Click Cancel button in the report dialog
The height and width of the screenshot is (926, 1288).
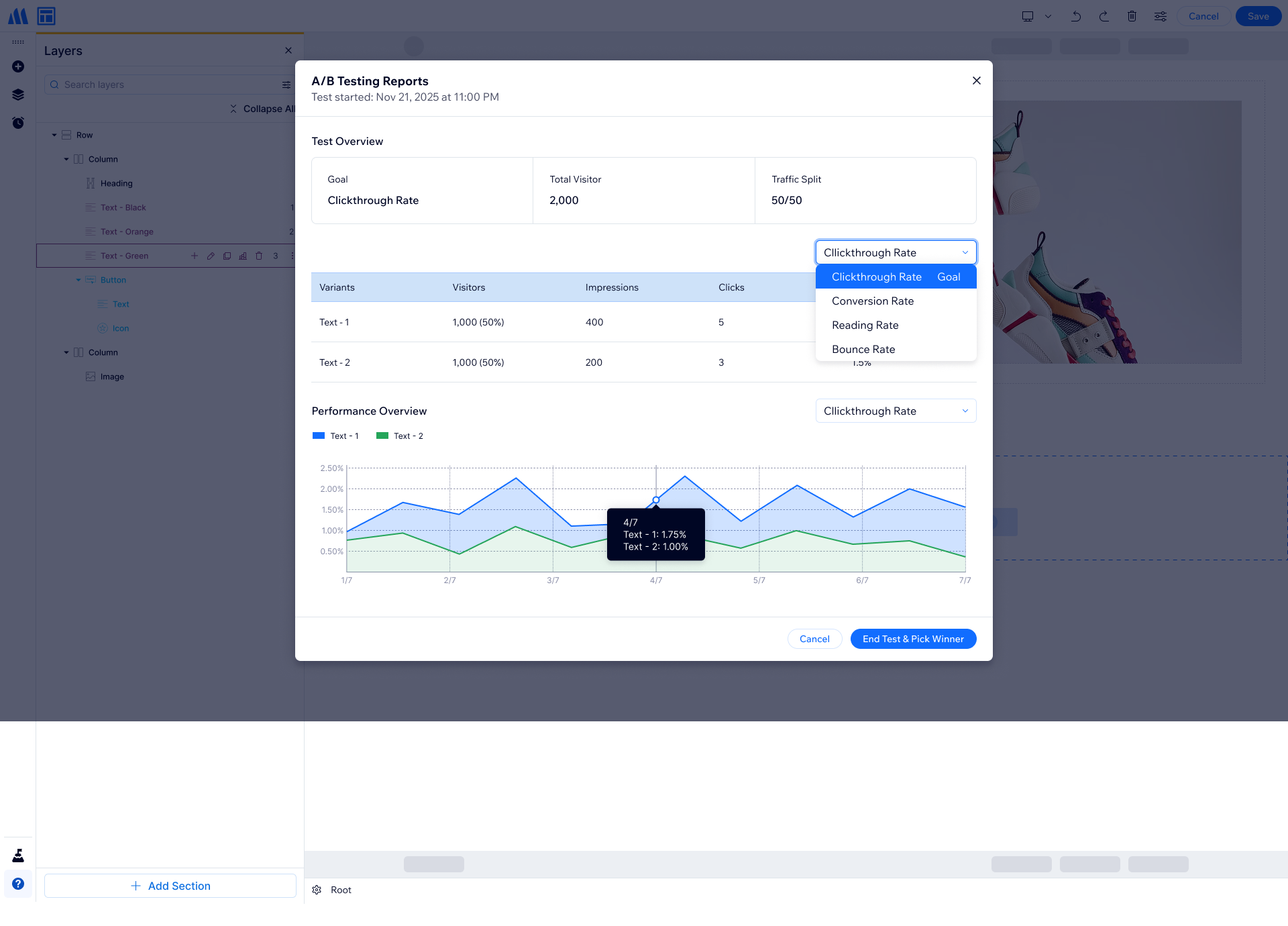(x=814, y=639)
